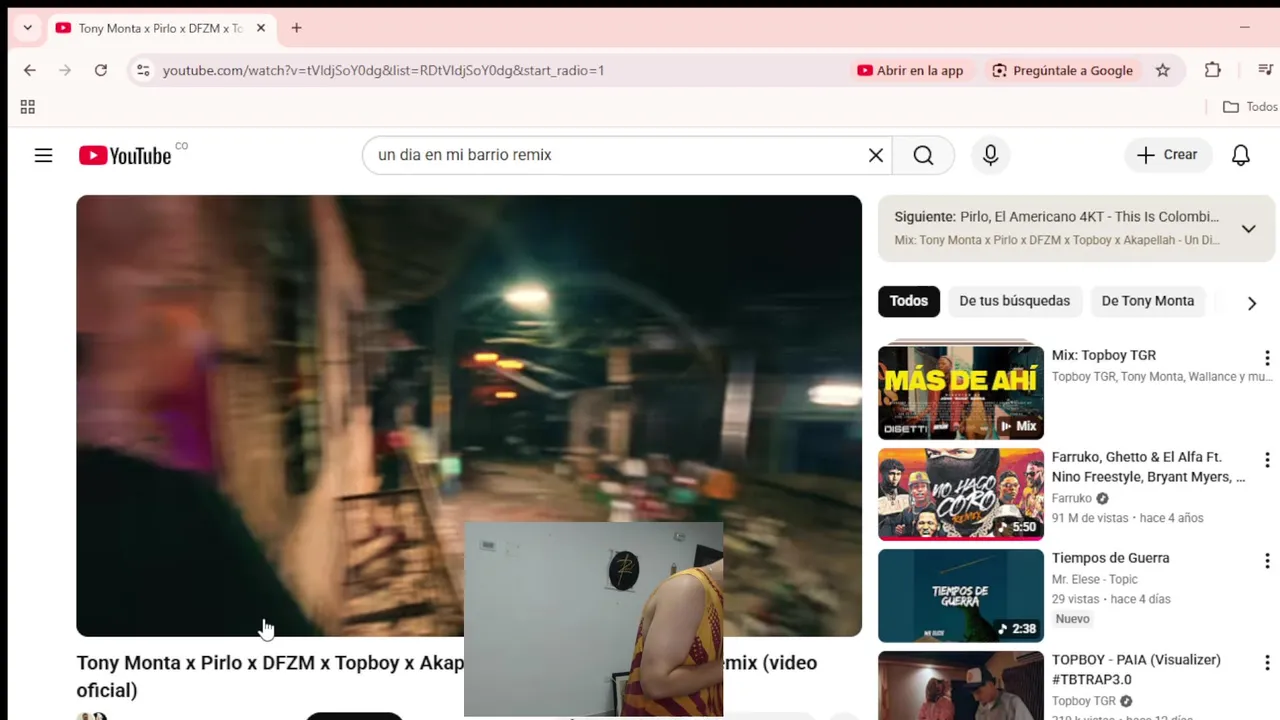Open the Topboy TGR channel name under PAIA

tap(1083, 701)
